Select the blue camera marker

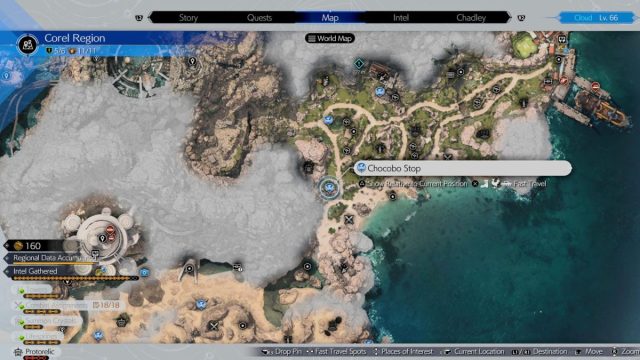[144, 272]
